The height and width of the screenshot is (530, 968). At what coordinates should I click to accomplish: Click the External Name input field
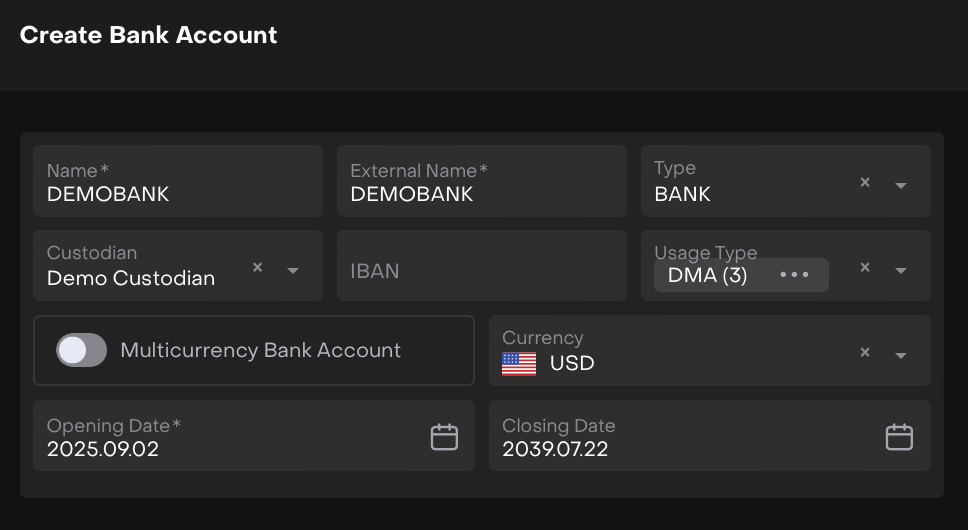click(482, 194)
